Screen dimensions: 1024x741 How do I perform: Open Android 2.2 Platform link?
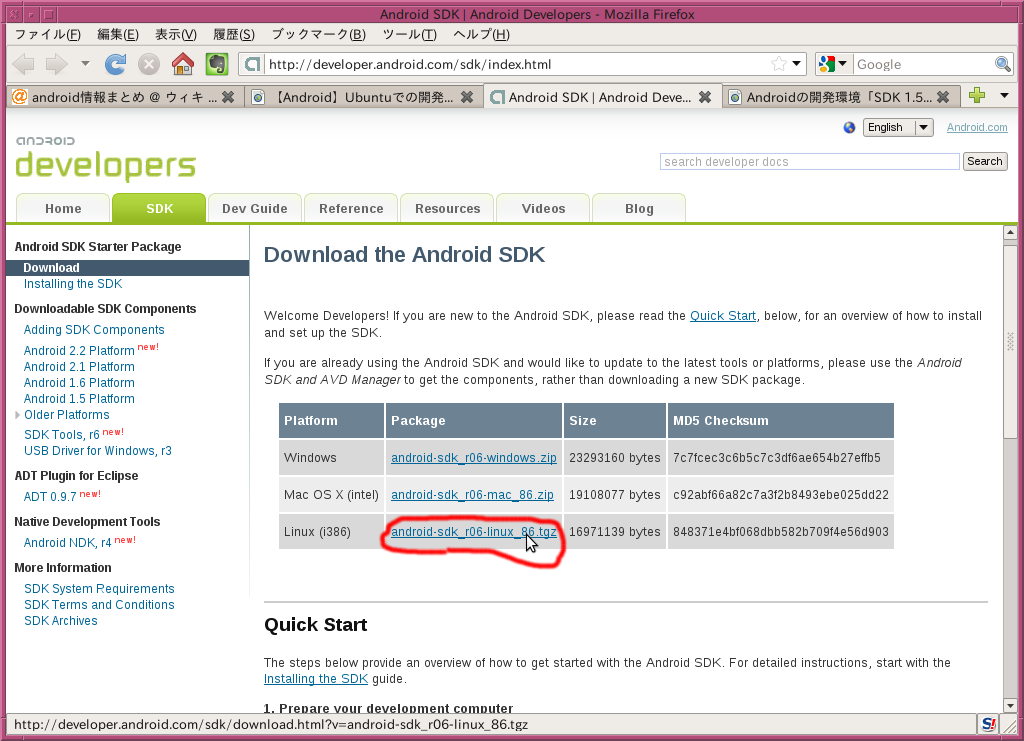[79, 351]
